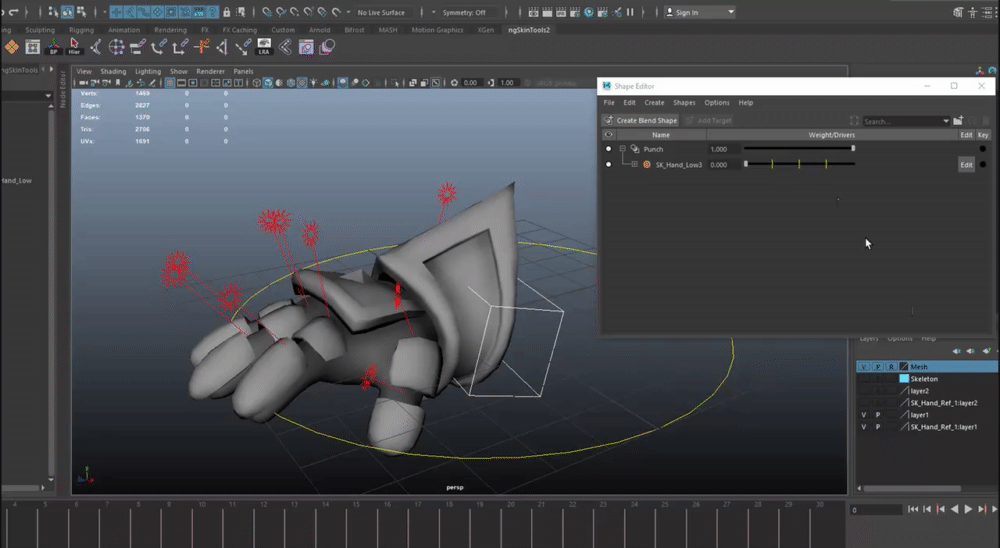Toggle visibility dot for Punch blend shape
Screen dimensions: 1000x548
(608, 149)
